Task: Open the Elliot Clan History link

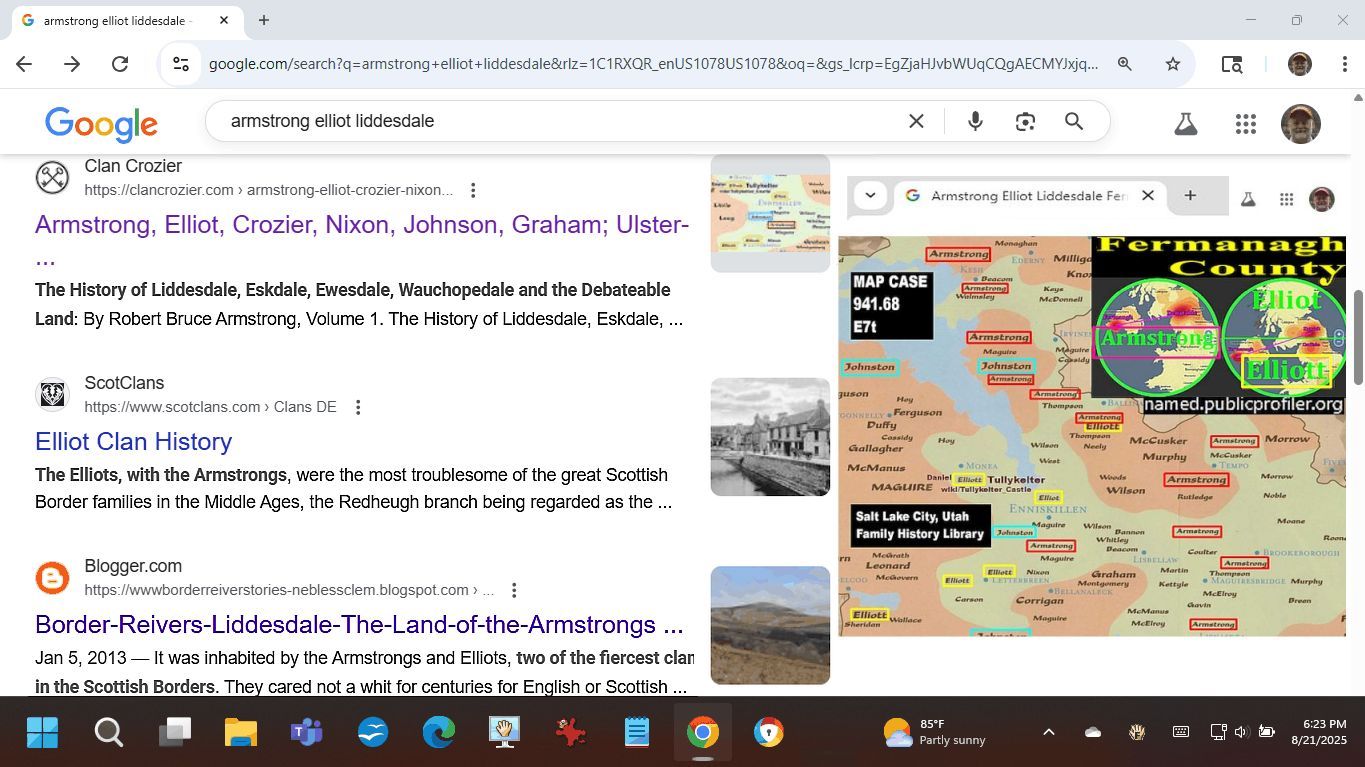Action: coord(133,441)
